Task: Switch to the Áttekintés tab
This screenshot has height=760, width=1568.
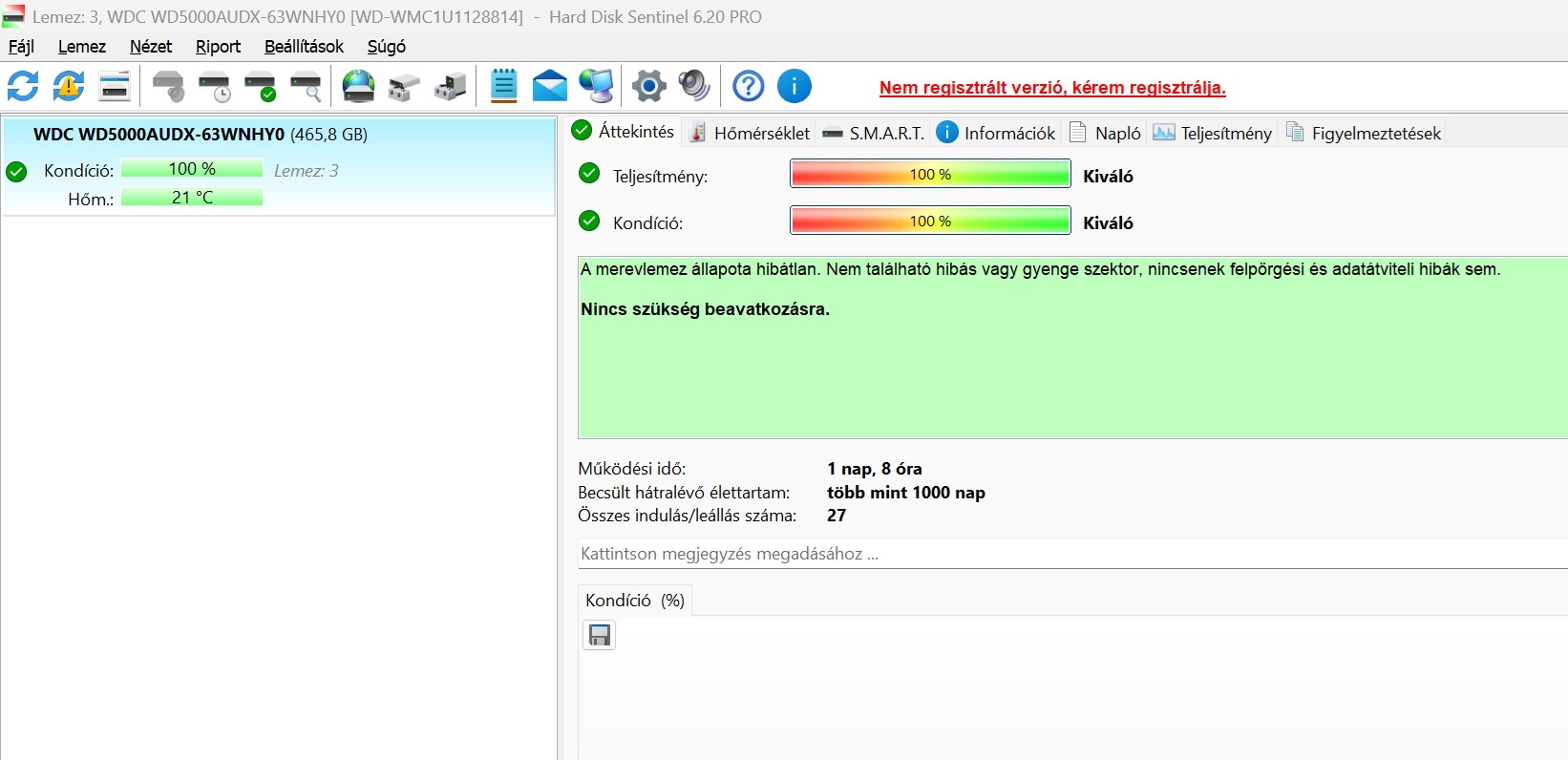Action: tap(624, 132)
